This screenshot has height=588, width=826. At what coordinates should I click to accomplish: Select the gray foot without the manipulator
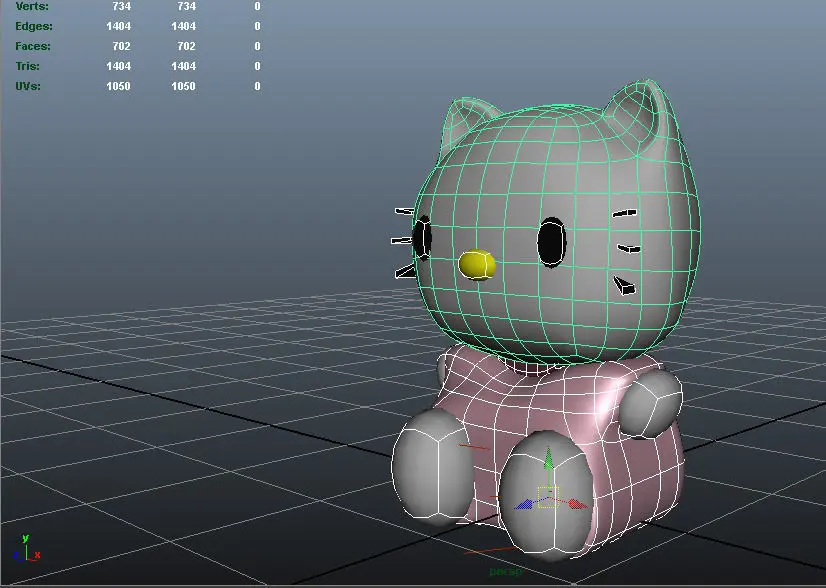(433, 467)
